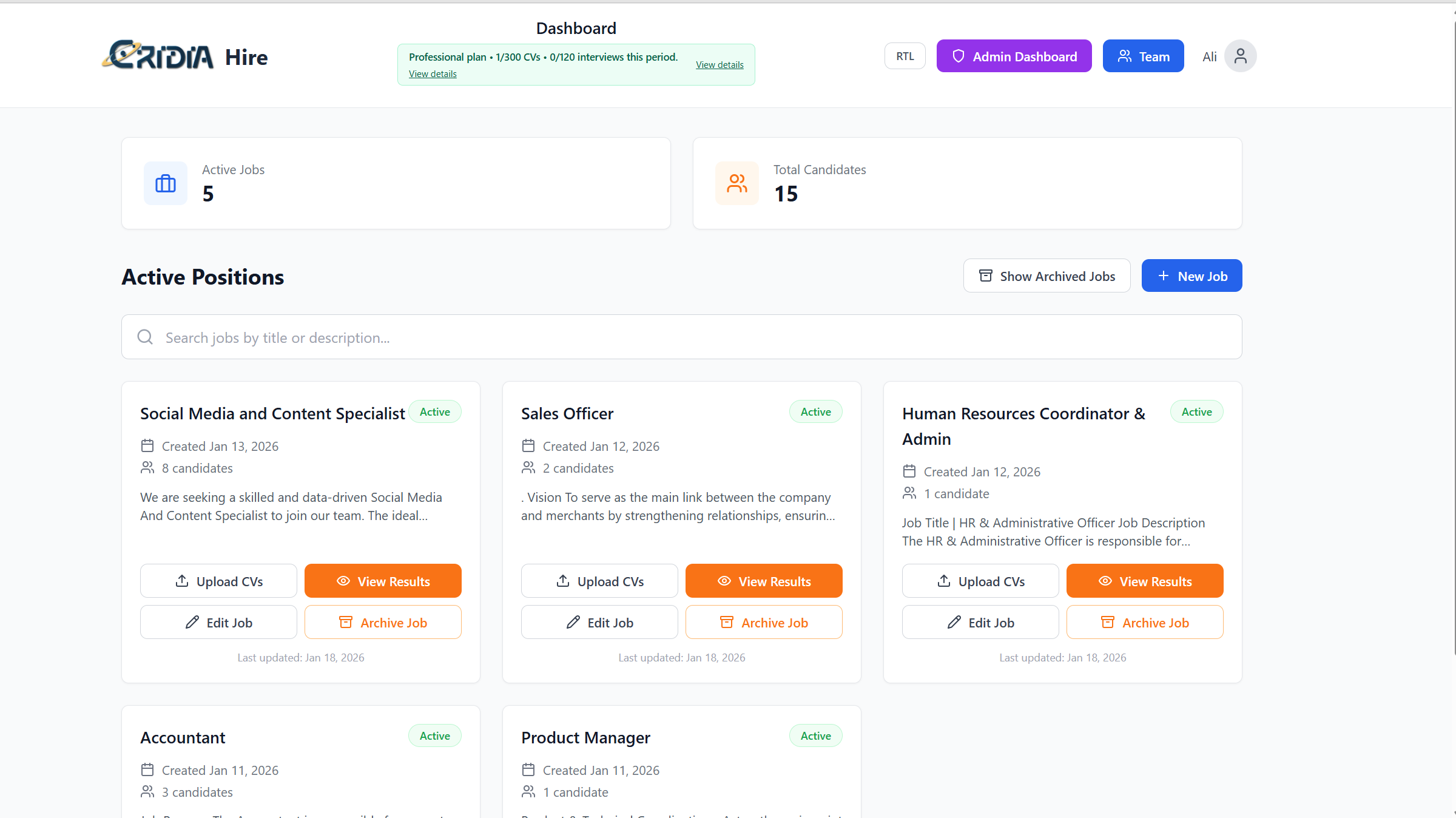Open the user avatar next to Ali

(x=1240, y=55)
